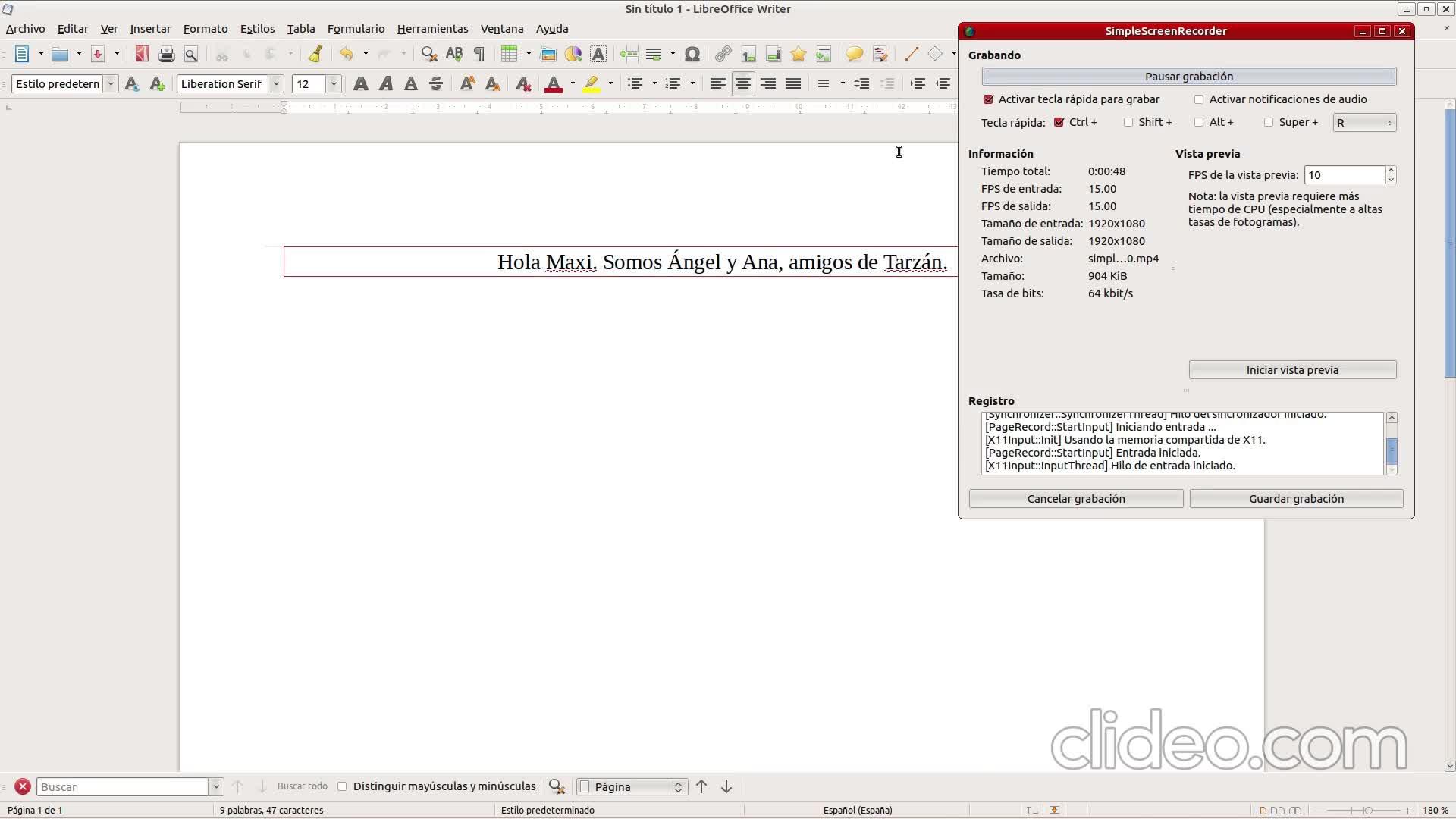Click Insert comment speech bubble icon

tap(854, 54)
